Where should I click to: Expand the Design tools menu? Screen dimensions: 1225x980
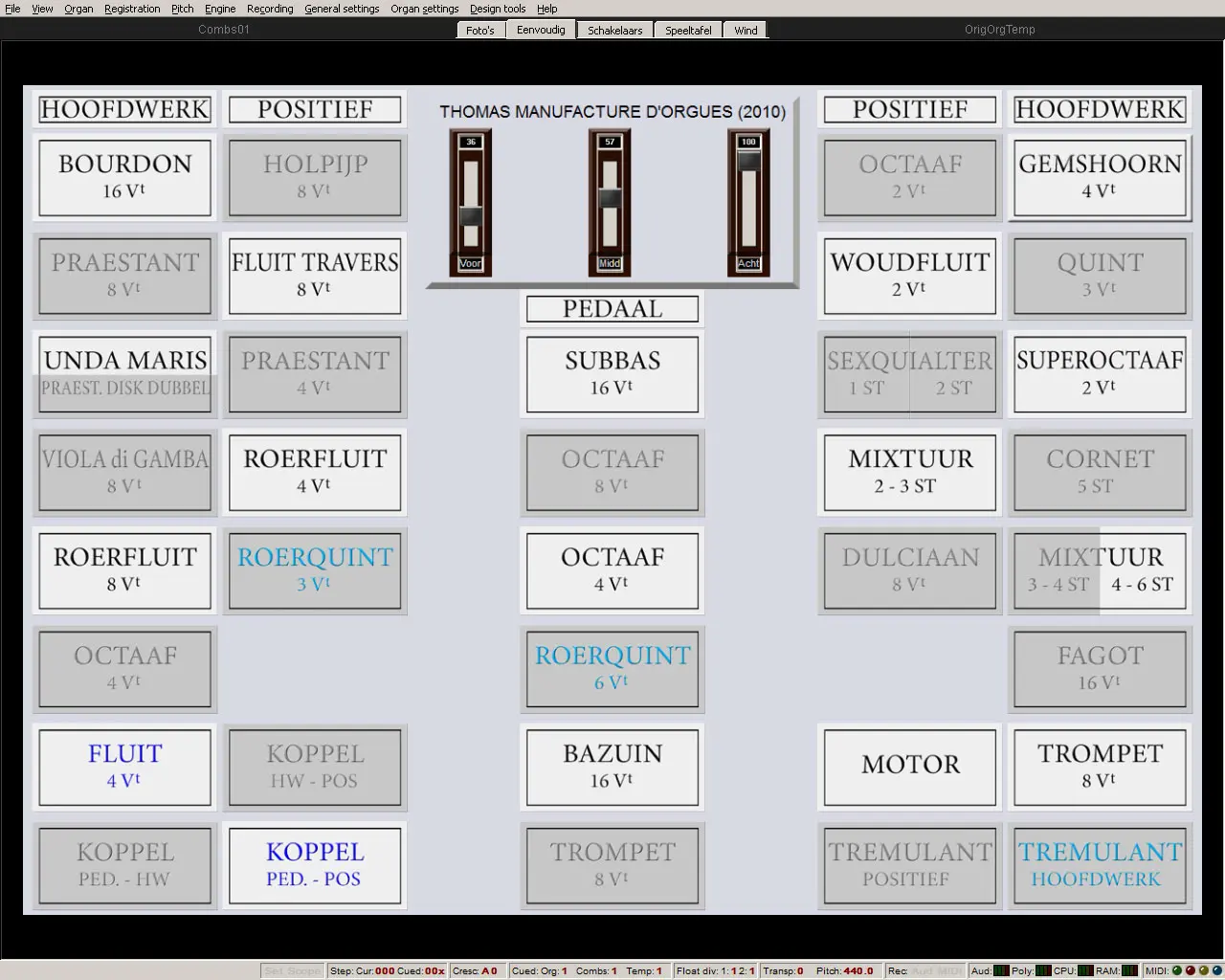click(498, 9)
